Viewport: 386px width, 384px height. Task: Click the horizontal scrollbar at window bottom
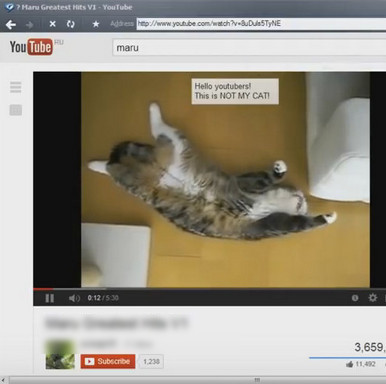click(x=196, y=380)
